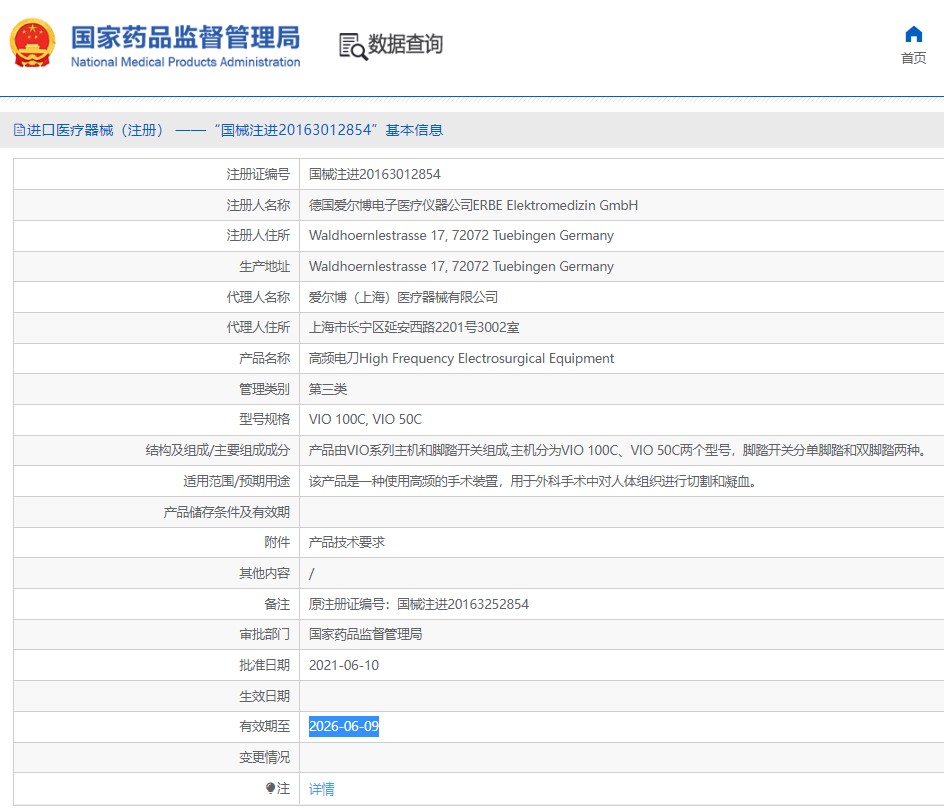Click the 结构及组成 description text
The image size is (944, 812).
[x=618, y=450]
